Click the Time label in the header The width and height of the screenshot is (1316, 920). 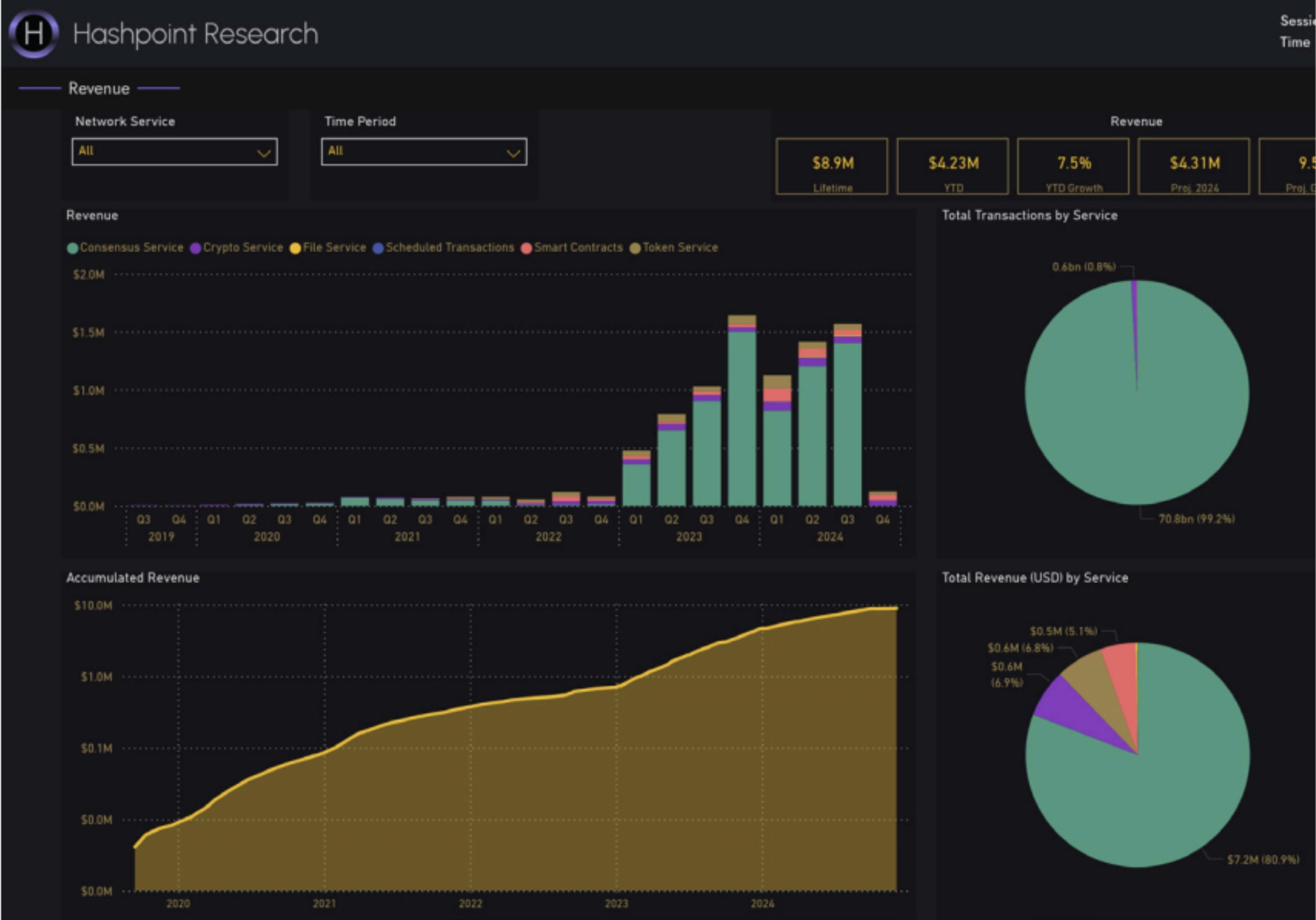pyautogui.click(x=1296, y=43)
